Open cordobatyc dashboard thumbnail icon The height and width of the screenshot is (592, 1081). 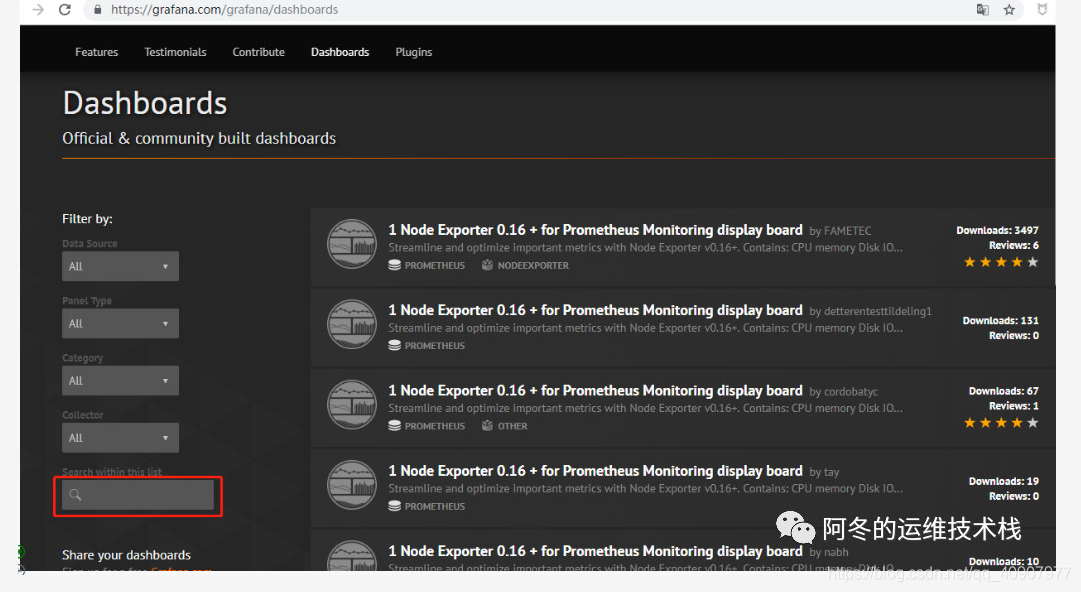(352, 405)
